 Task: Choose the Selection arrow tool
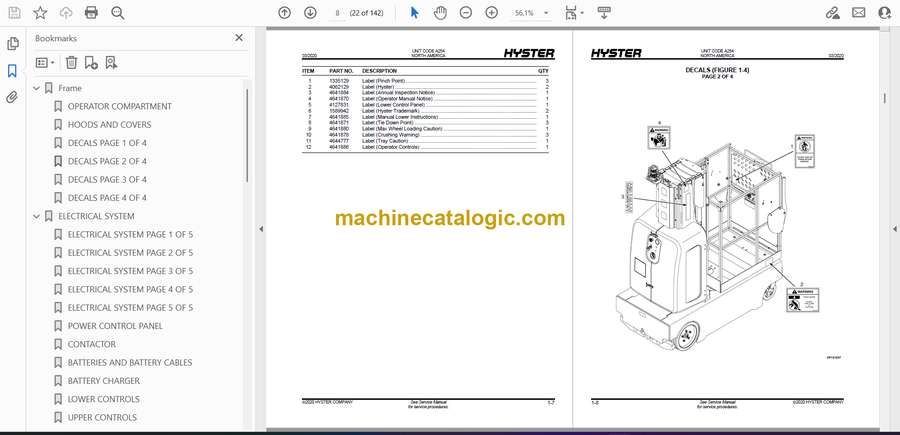coord(414,13)
